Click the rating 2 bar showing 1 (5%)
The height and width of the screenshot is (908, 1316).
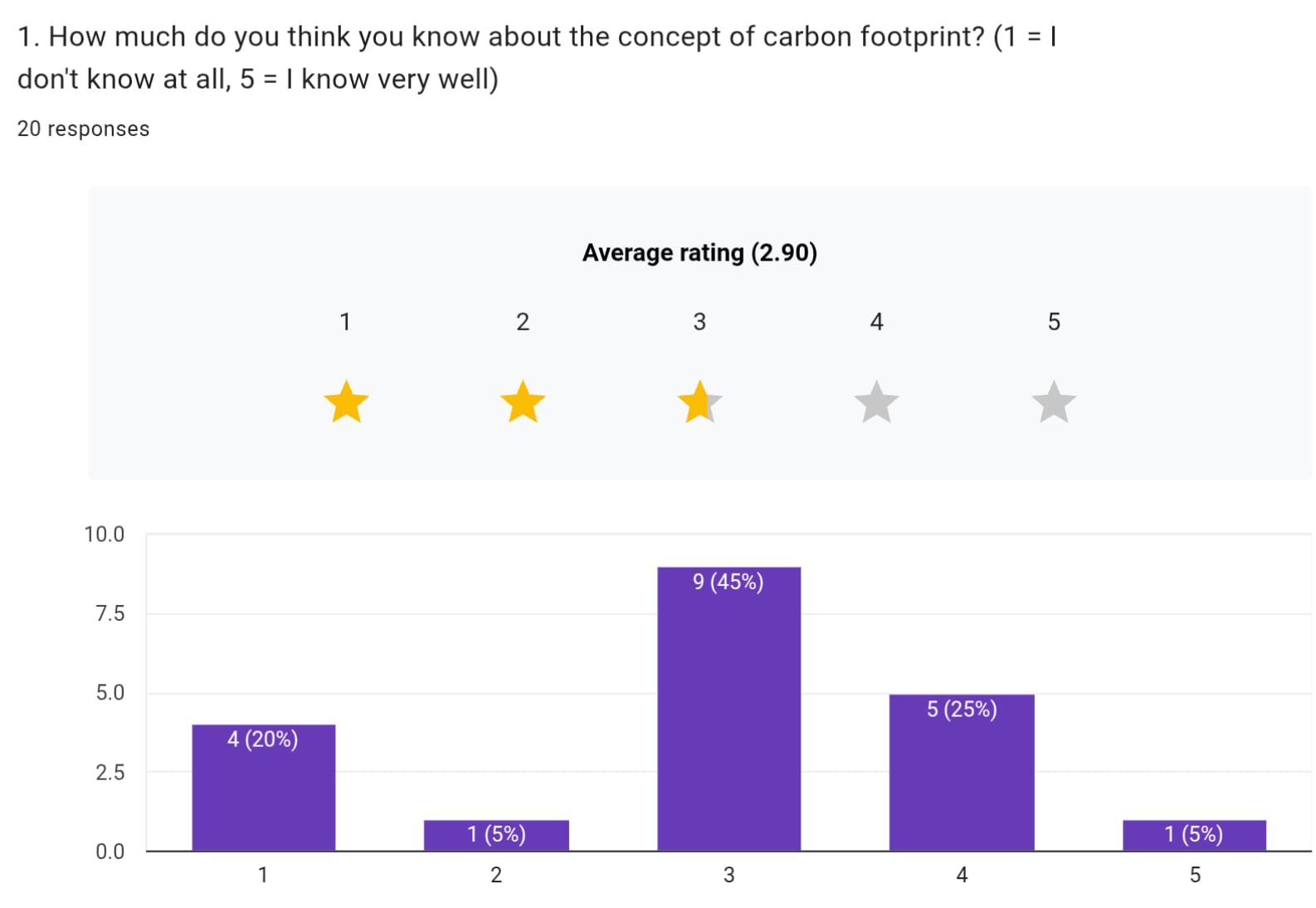click(496, 835)
